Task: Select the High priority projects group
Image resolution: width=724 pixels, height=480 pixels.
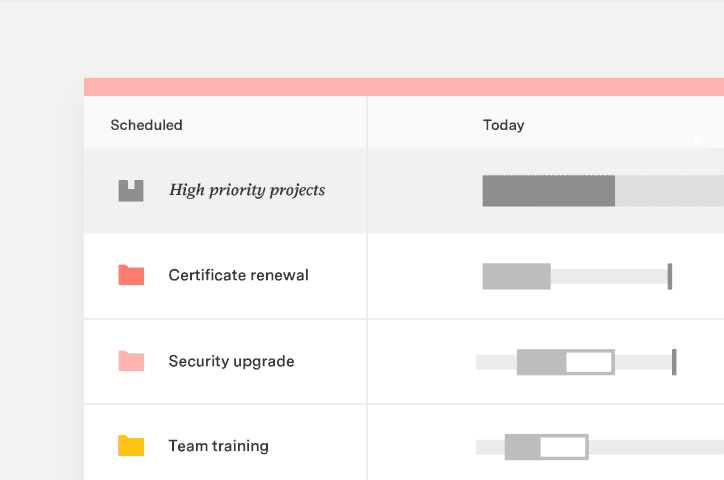Action: 247,190
